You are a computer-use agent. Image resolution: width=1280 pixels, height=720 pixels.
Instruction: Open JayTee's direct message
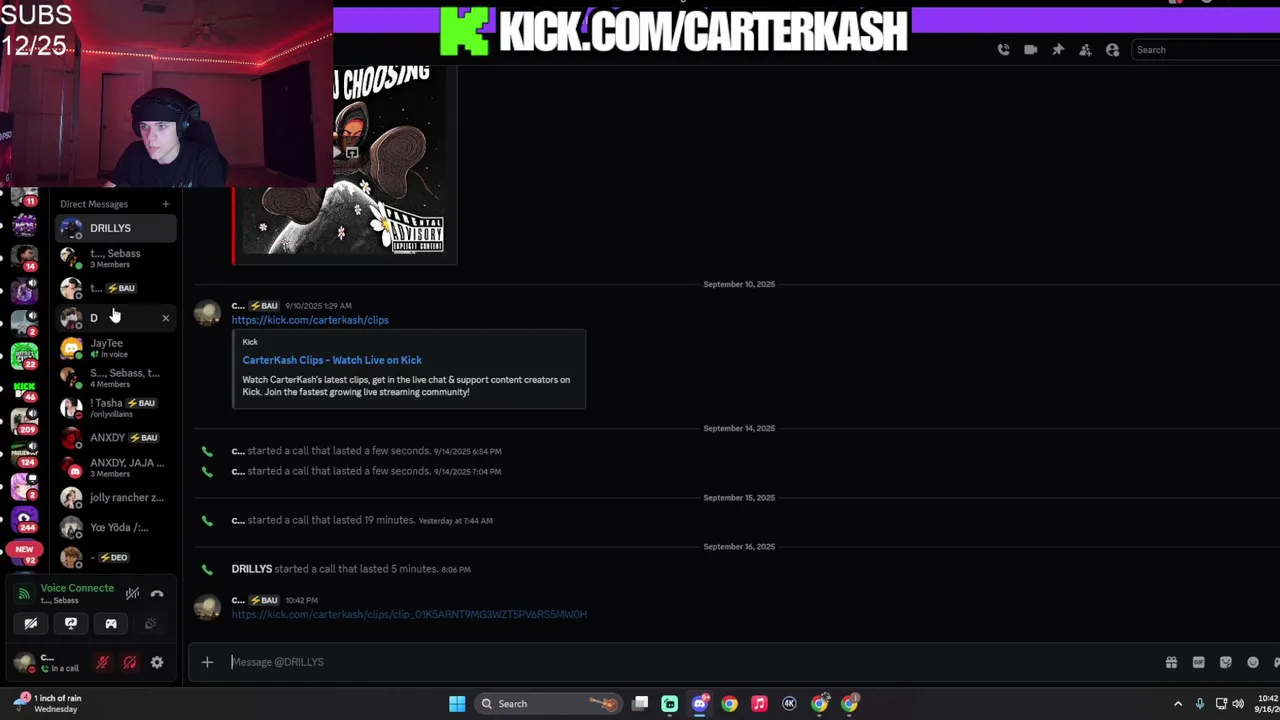coord(116,348)
